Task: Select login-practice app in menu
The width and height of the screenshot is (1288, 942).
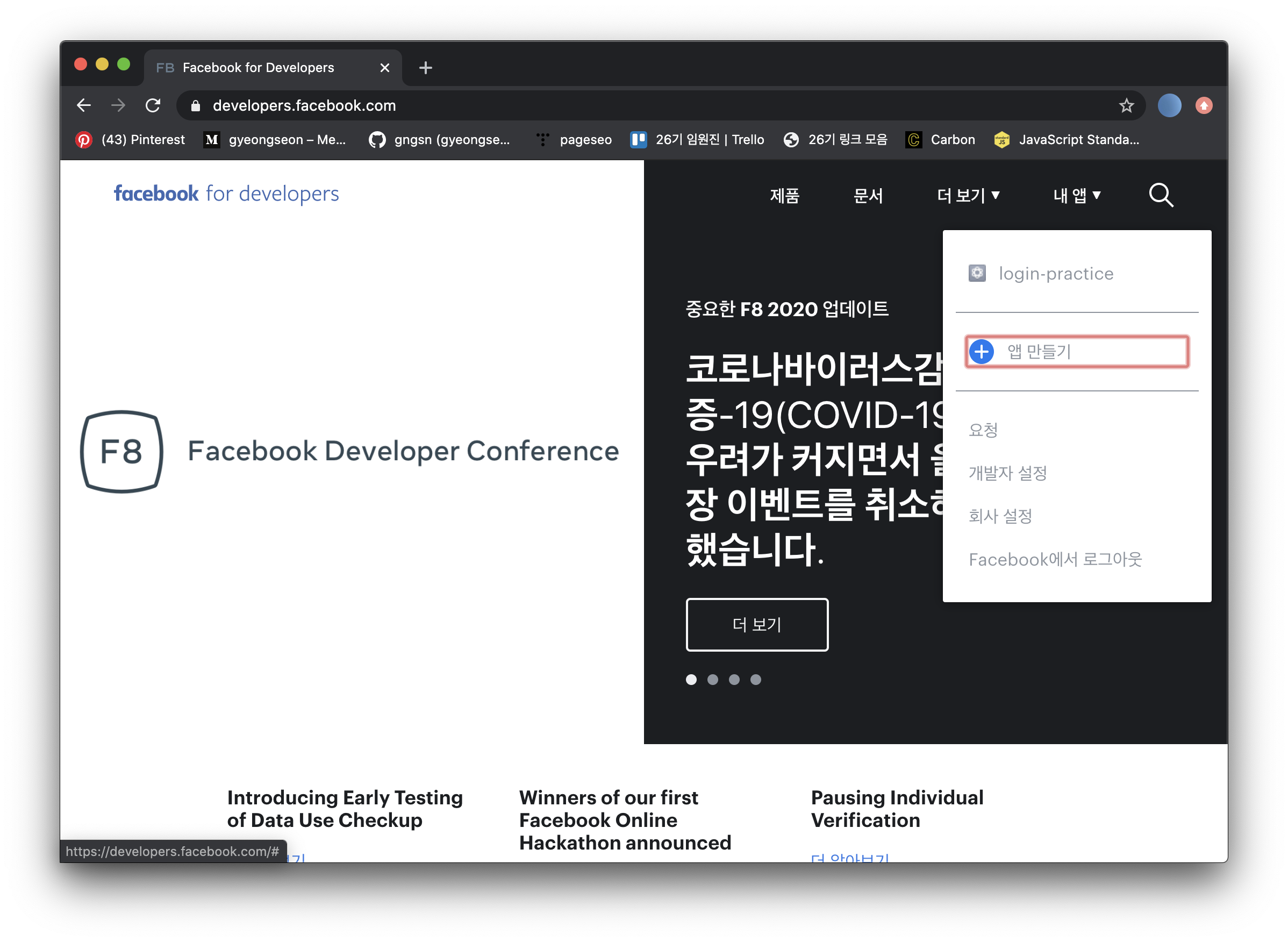Action: (1055, 274)
